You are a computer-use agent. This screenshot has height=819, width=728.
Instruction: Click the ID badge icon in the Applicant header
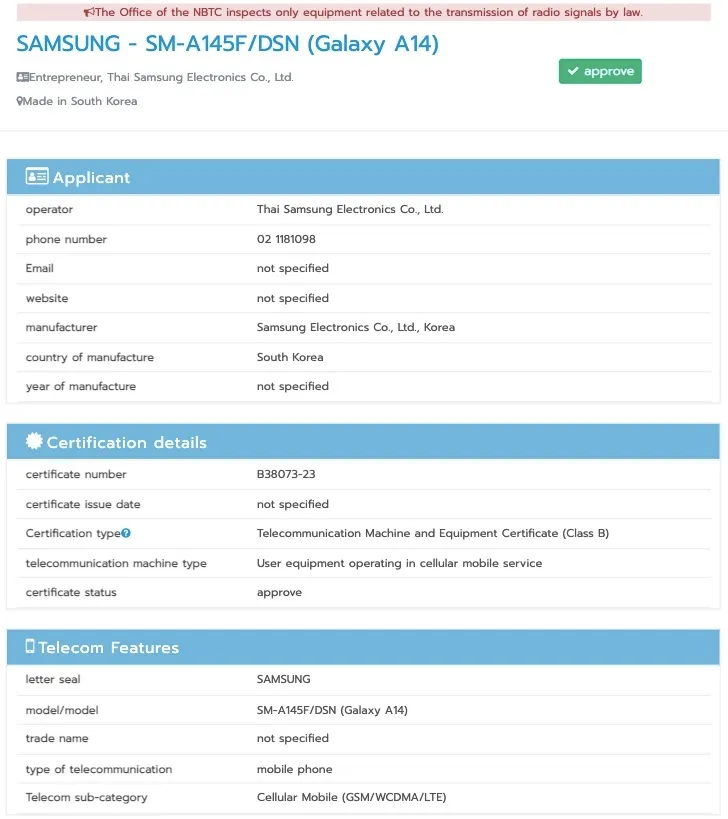tap(35, 176)
